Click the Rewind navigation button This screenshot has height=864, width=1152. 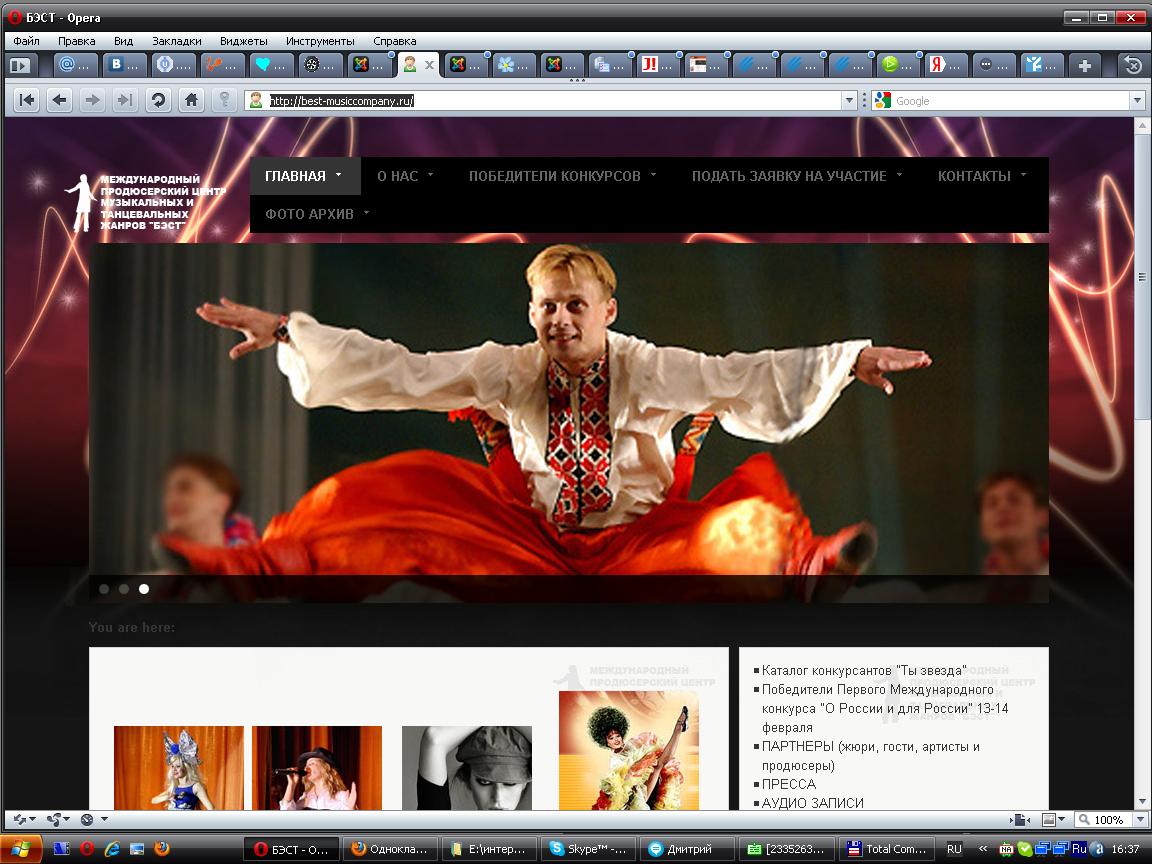click(27, 100)
